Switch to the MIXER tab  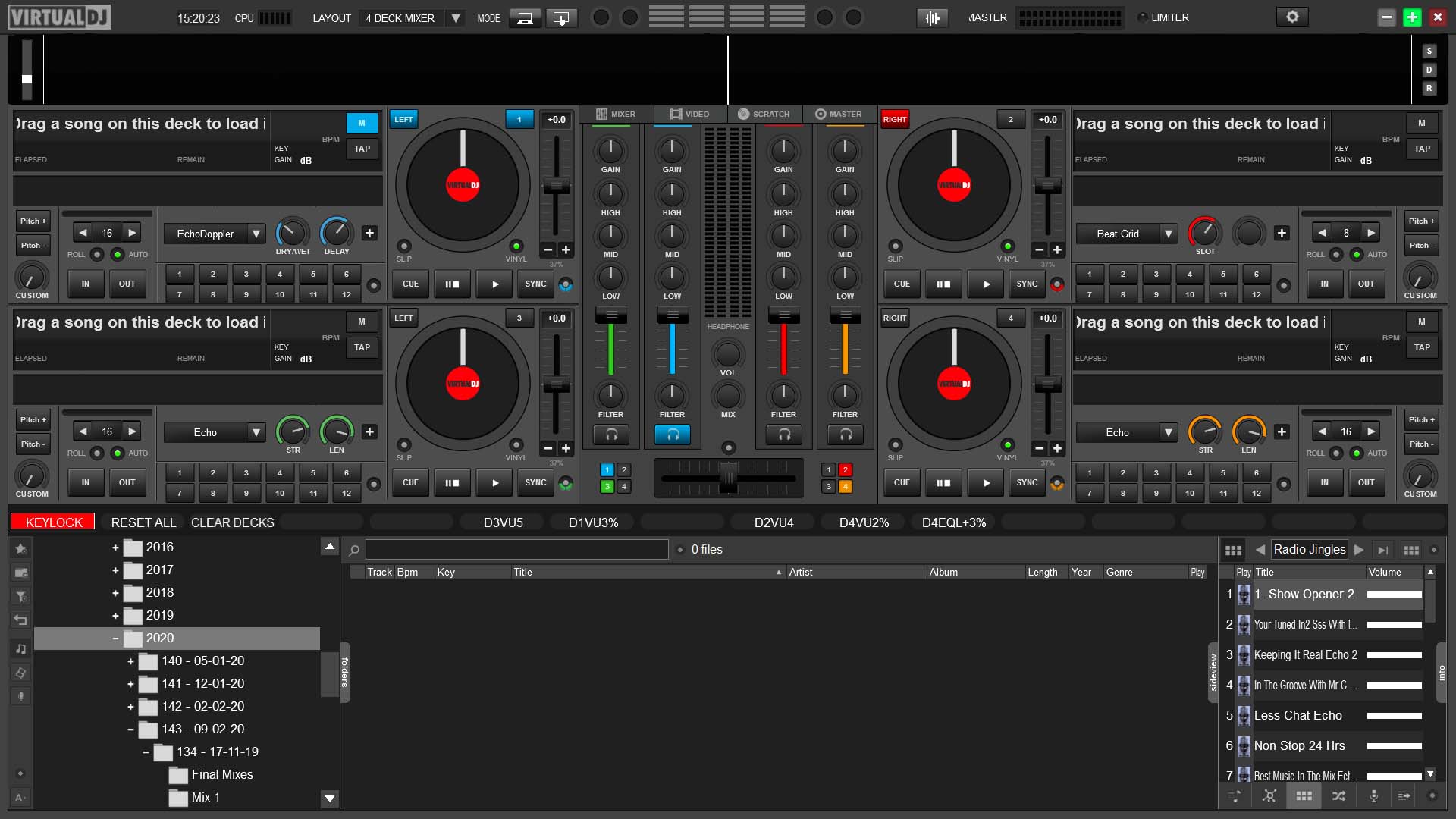(615, 114)
